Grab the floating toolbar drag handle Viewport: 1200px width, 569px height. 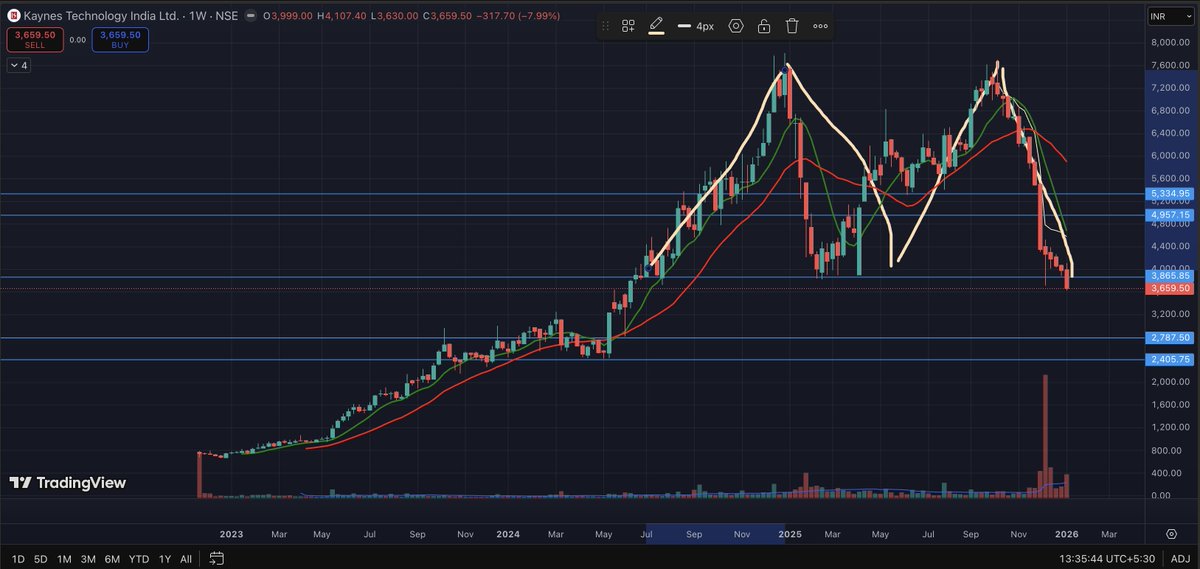pyautogui.click(x=604, y=26)
